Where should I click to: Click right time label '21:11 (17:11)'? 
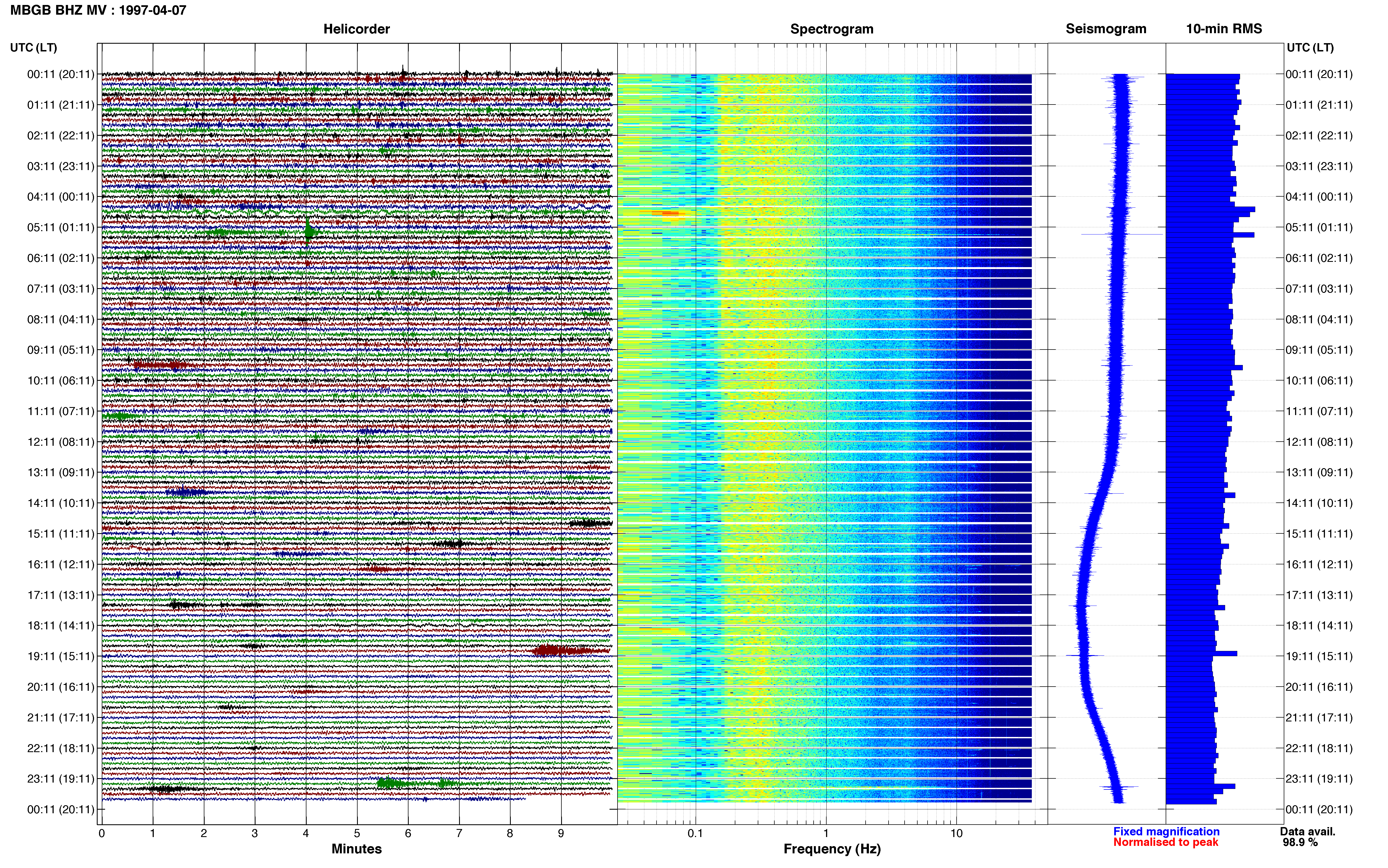(x=1319, y=718)
